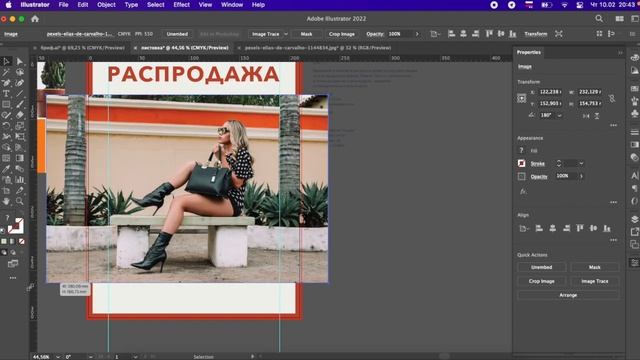This screenshot has width=640, height=360.
Task: Select the Line Segment tool
Action: click(x=20, y=93)
